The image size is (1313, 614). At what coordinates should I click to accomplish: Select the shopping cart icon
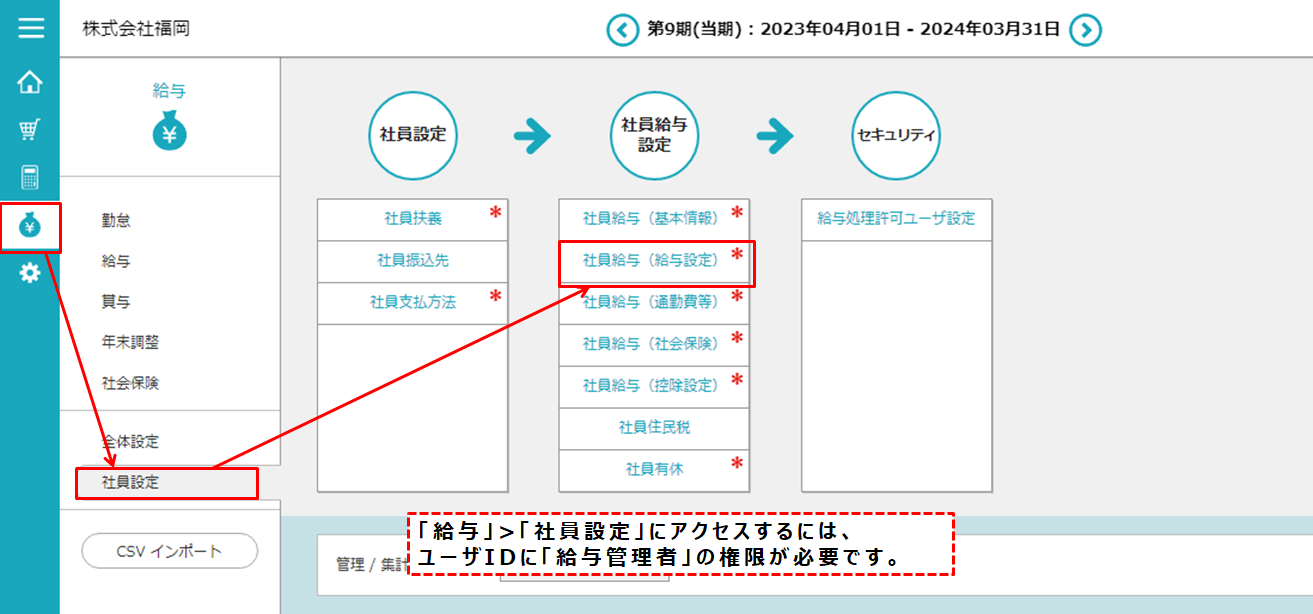[x=30, y=126]
